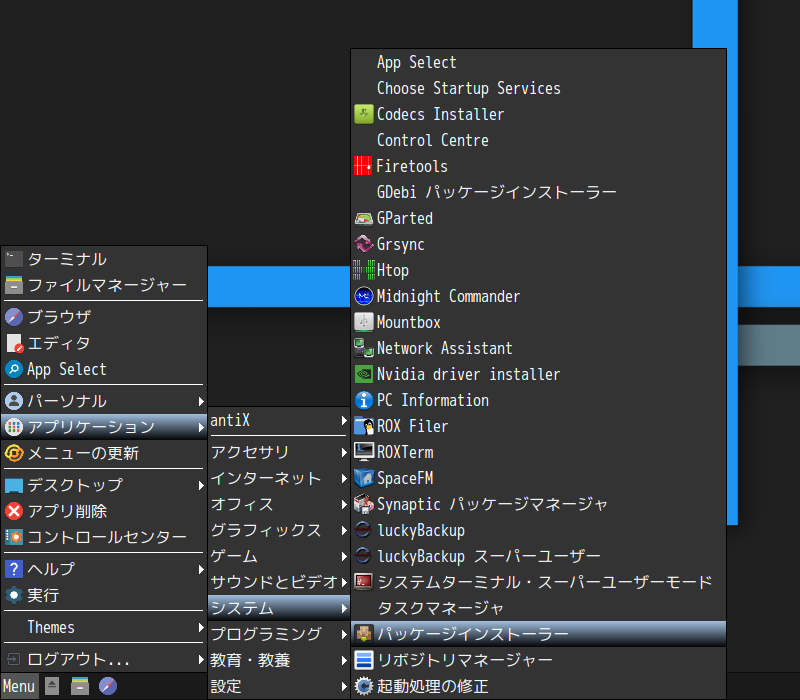800x700 pixels.
Task: Click the Midnight Commander round icon
Action: tap(363, 296)
